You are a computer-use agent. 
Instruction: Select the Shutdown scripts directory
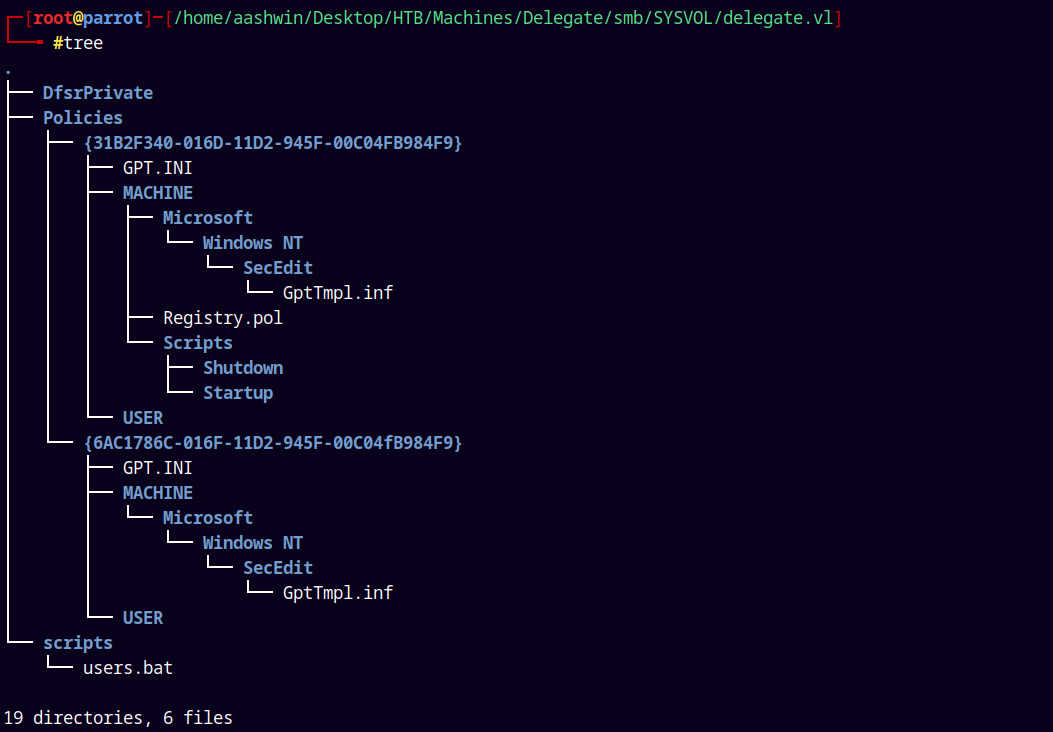pos(243,368)
